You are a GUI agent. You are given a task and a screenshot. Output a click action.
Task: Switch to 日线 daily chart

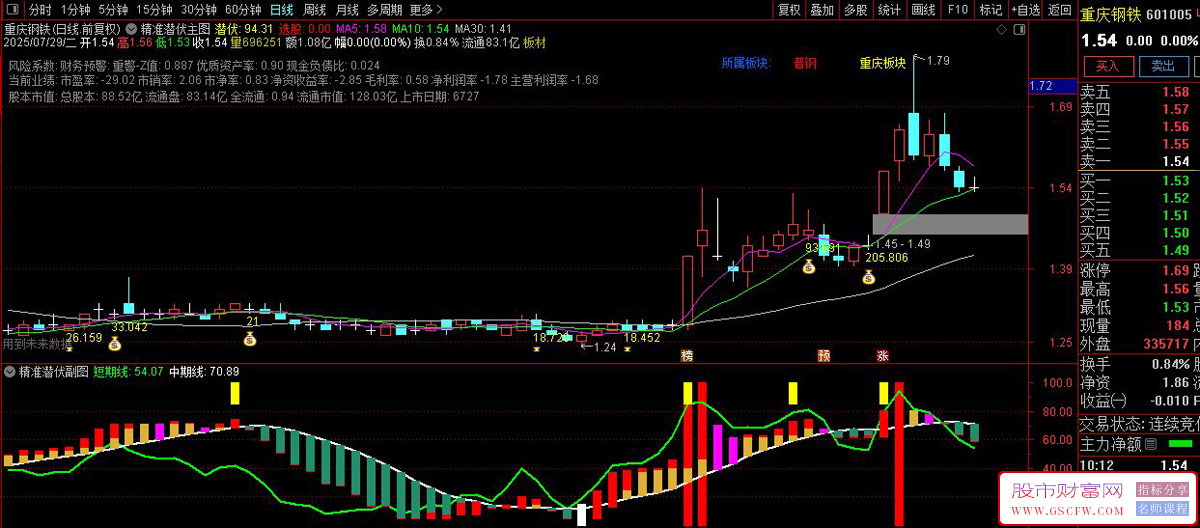(282, 9)
